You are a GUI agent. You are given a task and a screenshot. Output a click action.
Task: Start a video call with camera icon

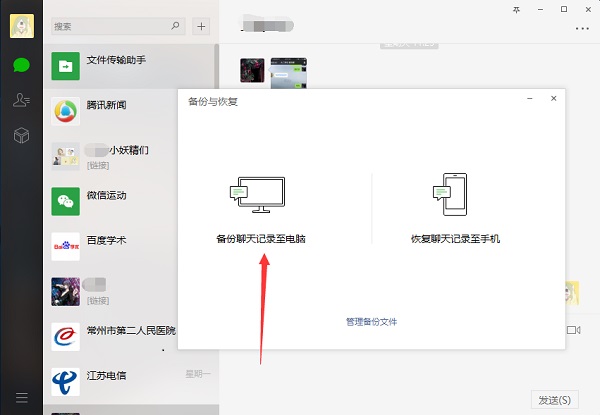click(x=573, y=330)
